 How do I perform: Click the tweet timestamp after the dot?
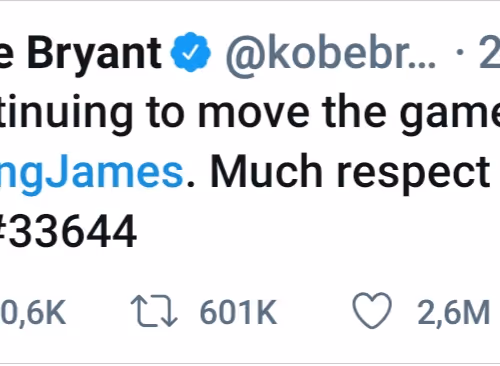[x=489, y=53]
